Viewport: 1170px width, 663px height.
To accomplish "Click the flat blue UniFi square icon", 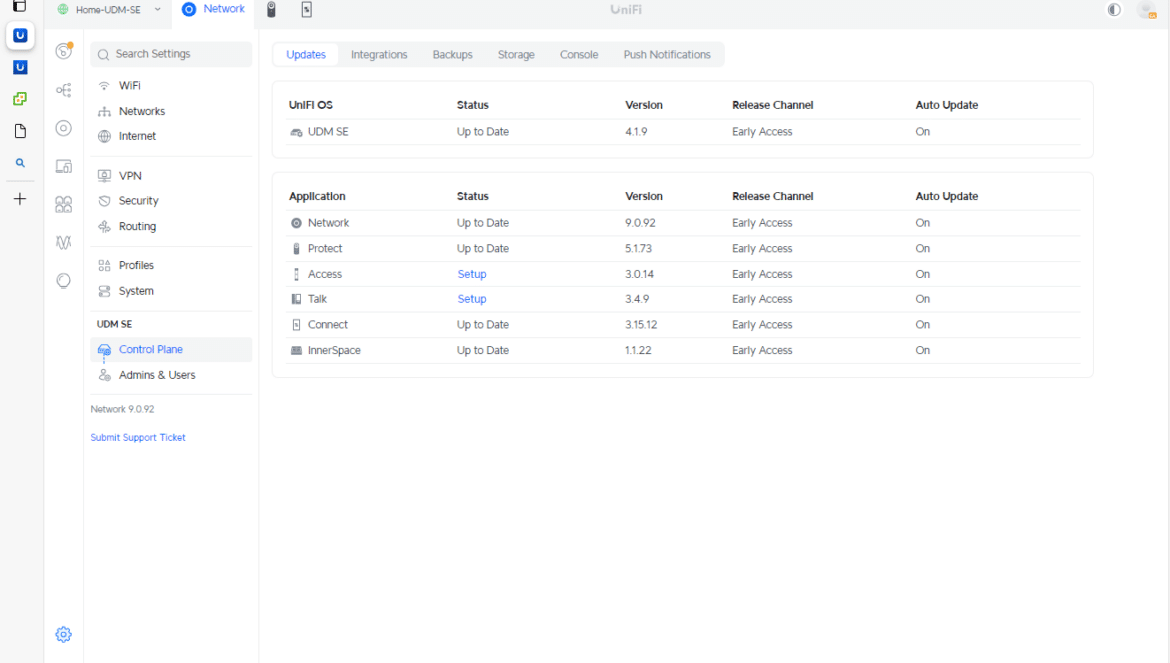I will (x=20, y=67).
